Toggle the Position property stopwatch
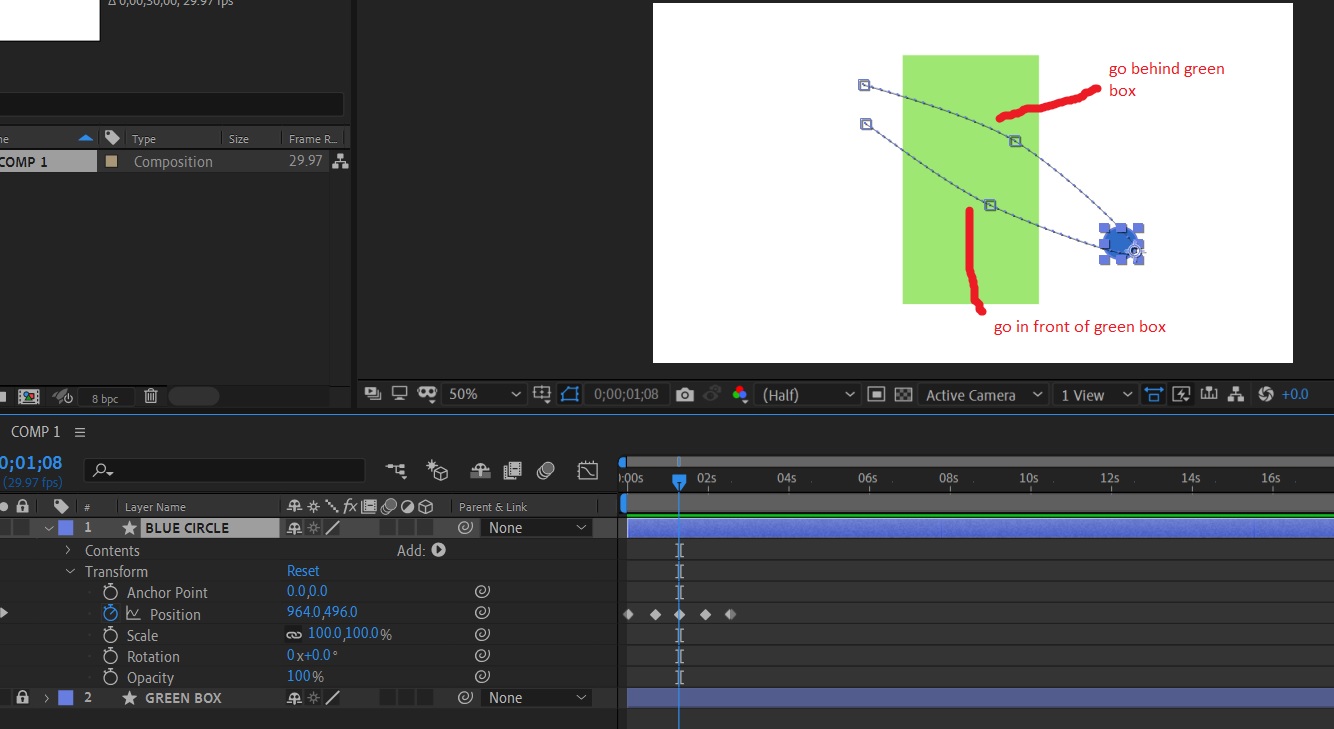Image resolution: width=1334 pixels, height=729 pixels. [111, 613]
